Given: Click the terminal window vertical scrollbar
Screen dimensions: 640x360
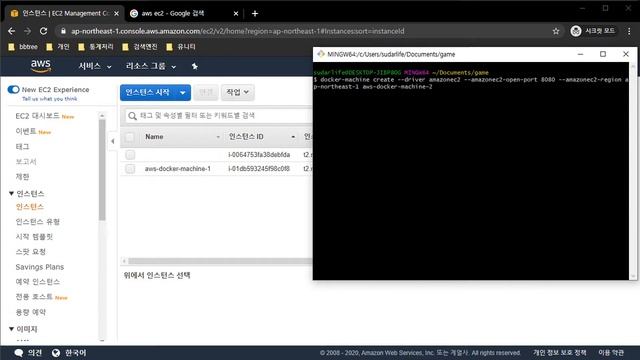Looking at the screenshot, I should pos(633,171).
